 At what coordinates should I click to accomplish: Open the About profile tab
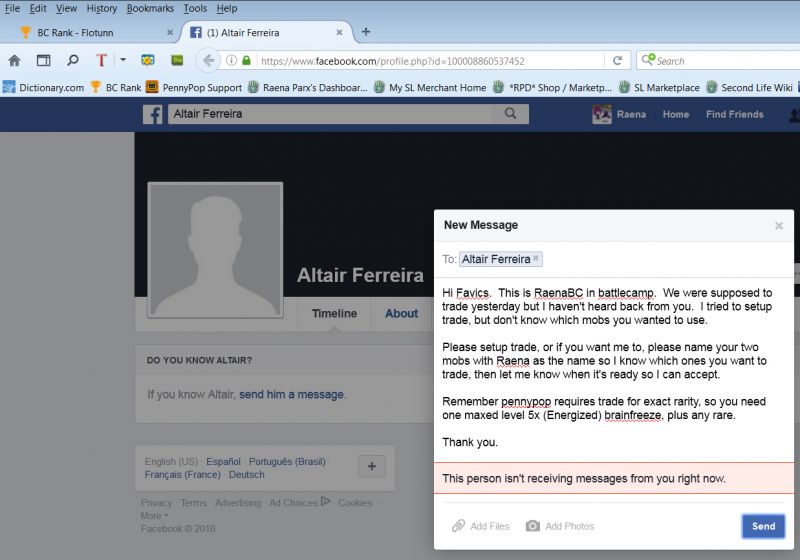(x=401, y=313)
